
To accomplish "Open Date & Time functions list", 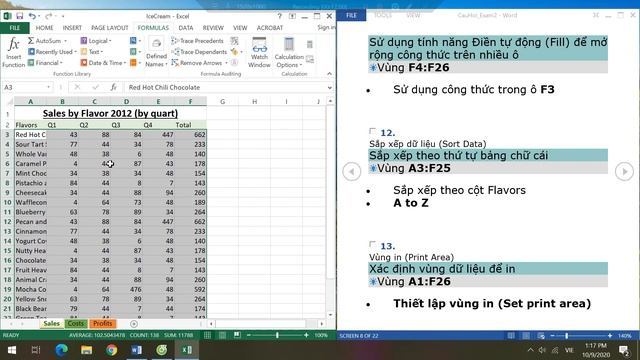I will [103, 63].
